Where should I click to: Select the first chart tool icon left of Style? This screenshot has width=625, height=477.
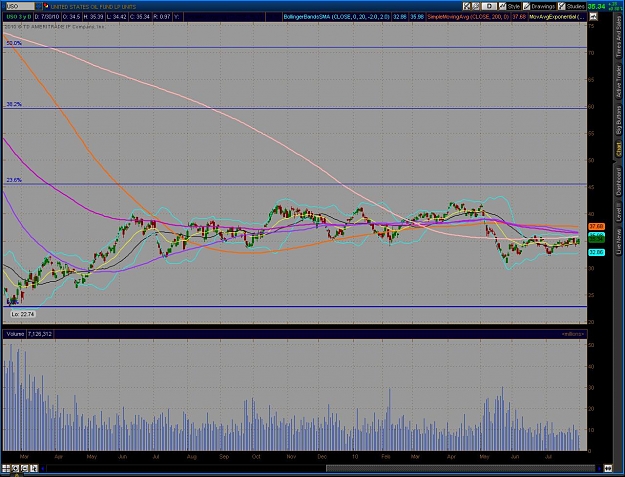[466, 6]
